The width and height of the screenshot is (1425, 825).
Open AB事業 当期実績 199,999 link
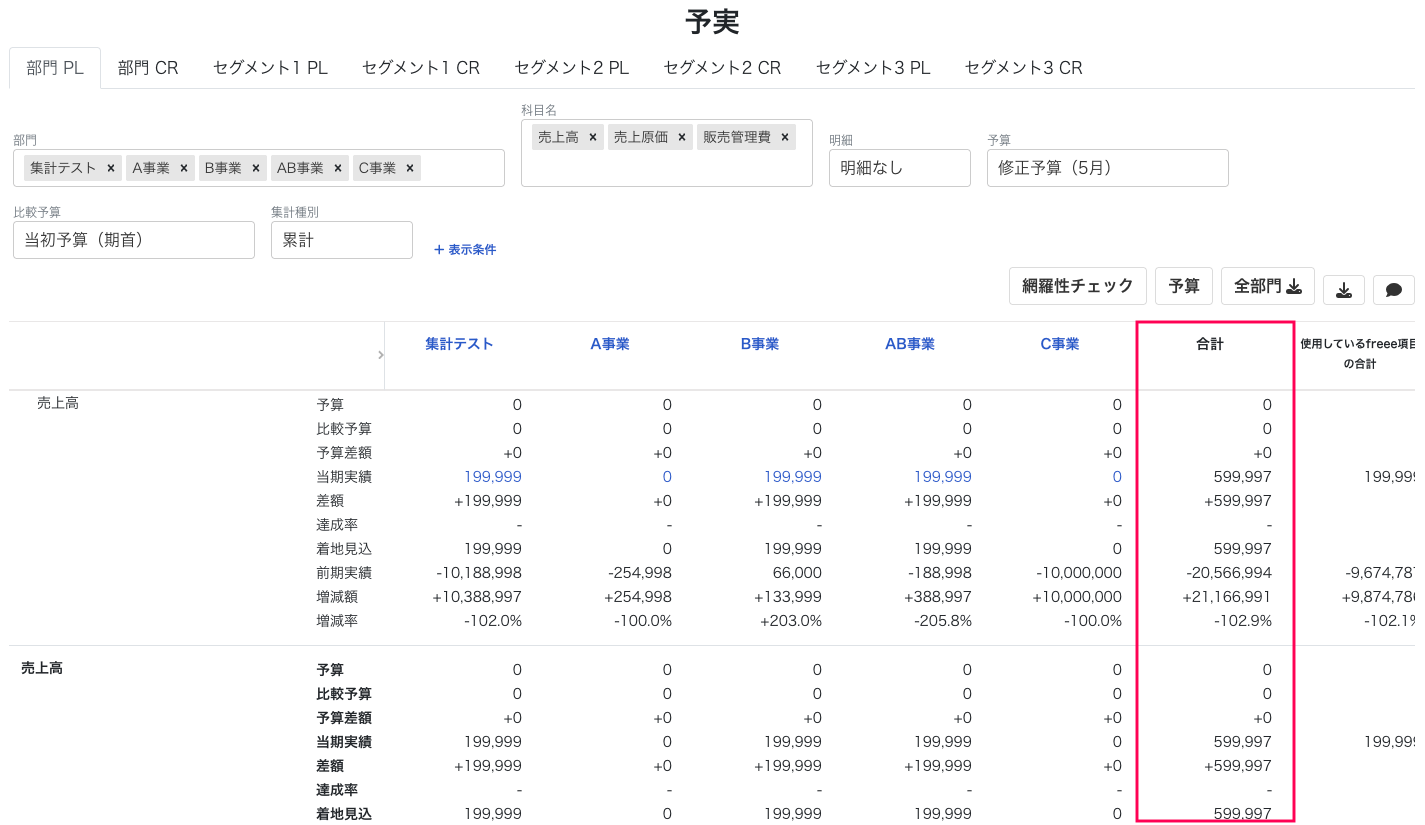click(x=943, y=477)
